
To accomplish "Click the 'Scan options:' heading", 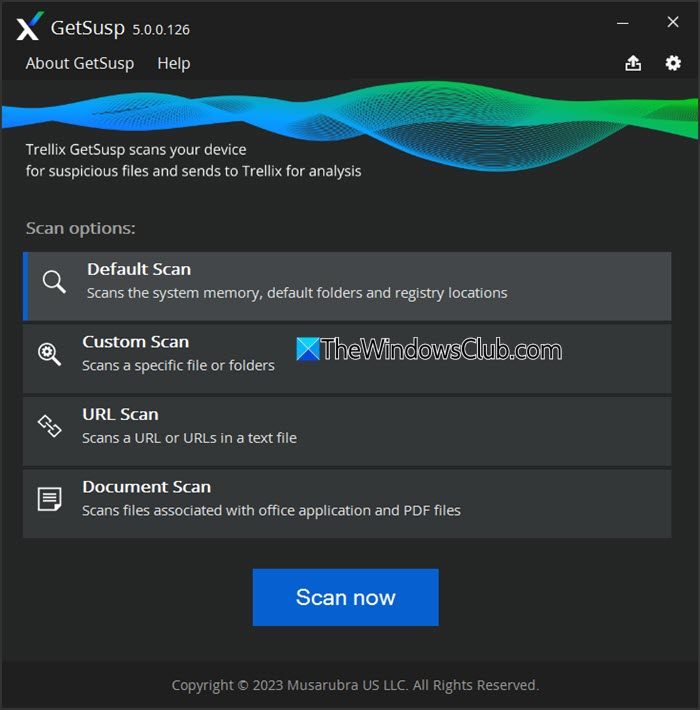I will [81, 228].
